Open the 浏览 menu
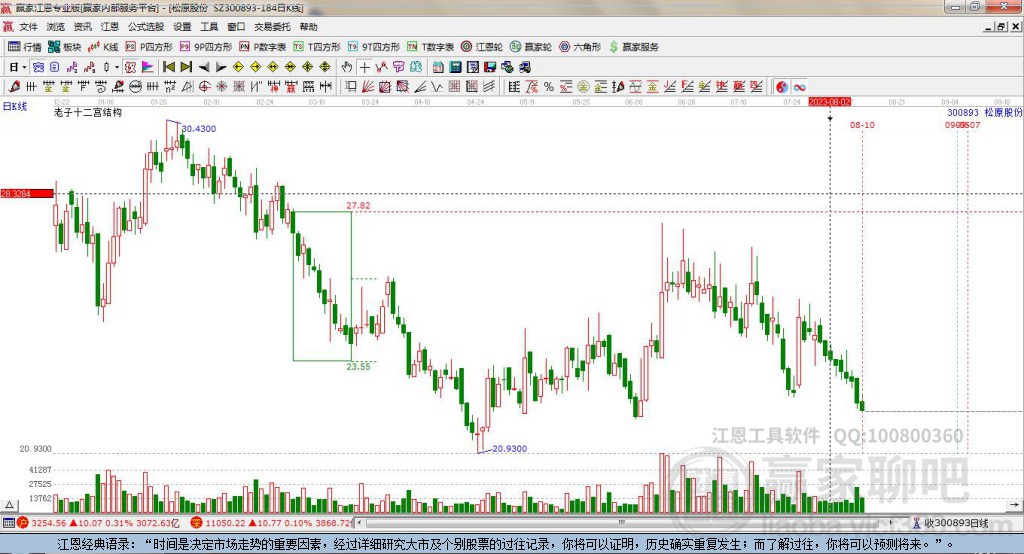Screen dimensions: 1024x554 (x=56, y=27)
